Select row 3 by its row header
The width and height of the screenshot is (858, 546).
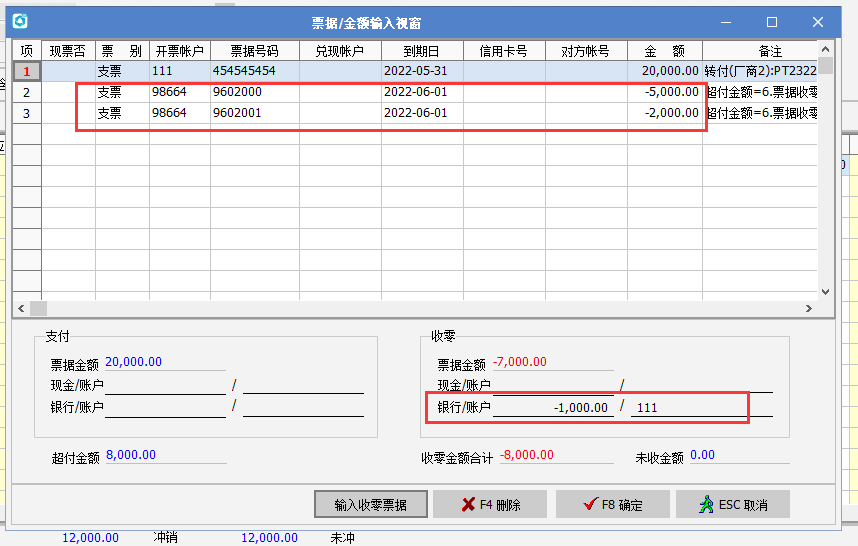click(27, 113)
